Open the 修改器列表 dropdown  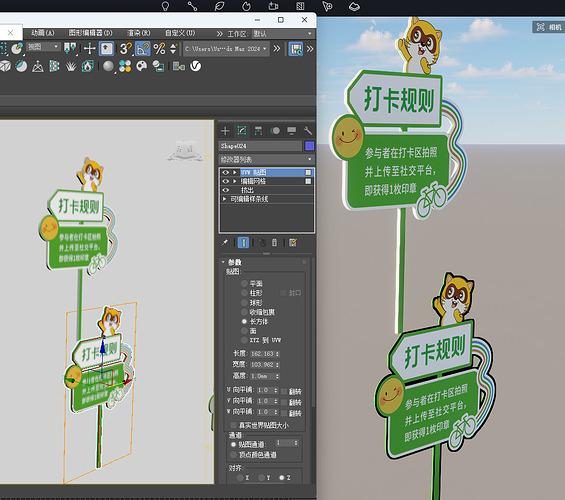tap(266, 159)
